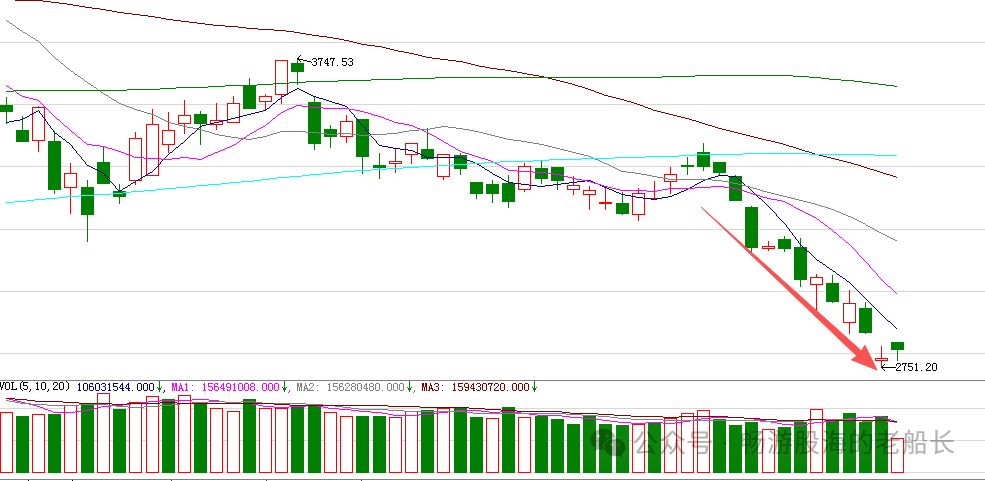The image size is (985, 481).
Task: Click the green down arrow after MA3 value
Action: 534,387
